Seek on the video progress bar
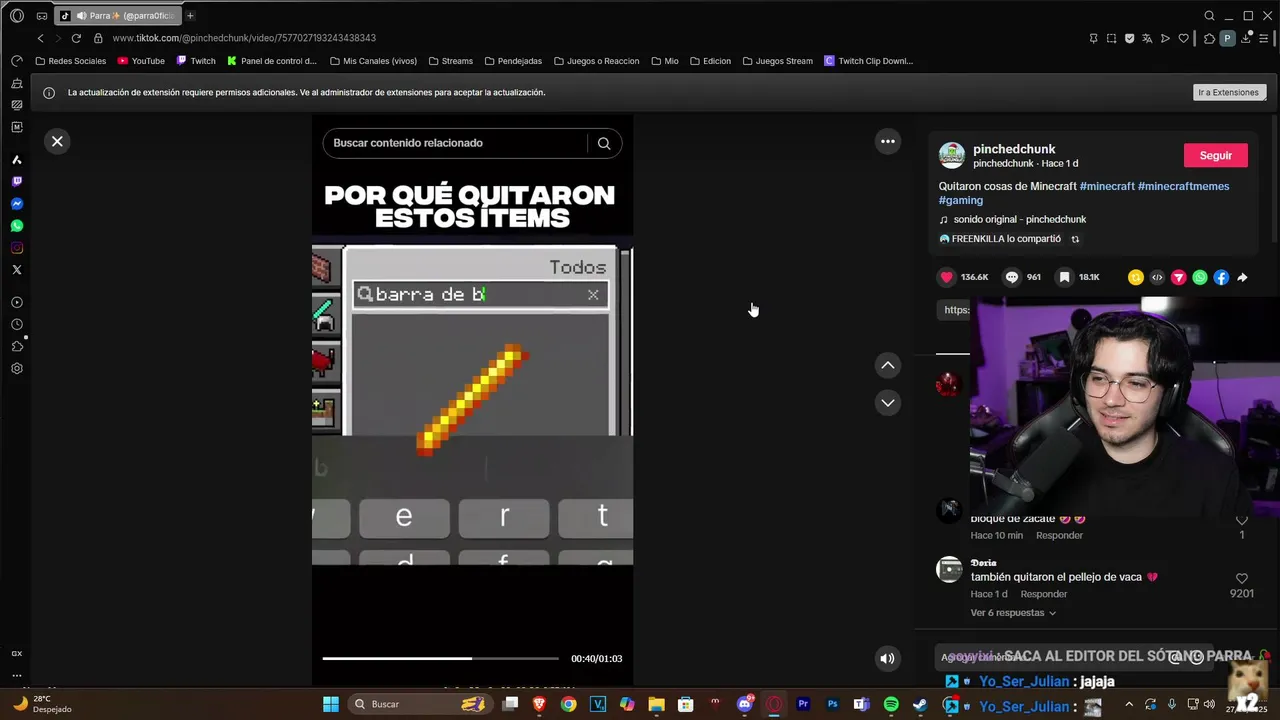 point(440,658)
